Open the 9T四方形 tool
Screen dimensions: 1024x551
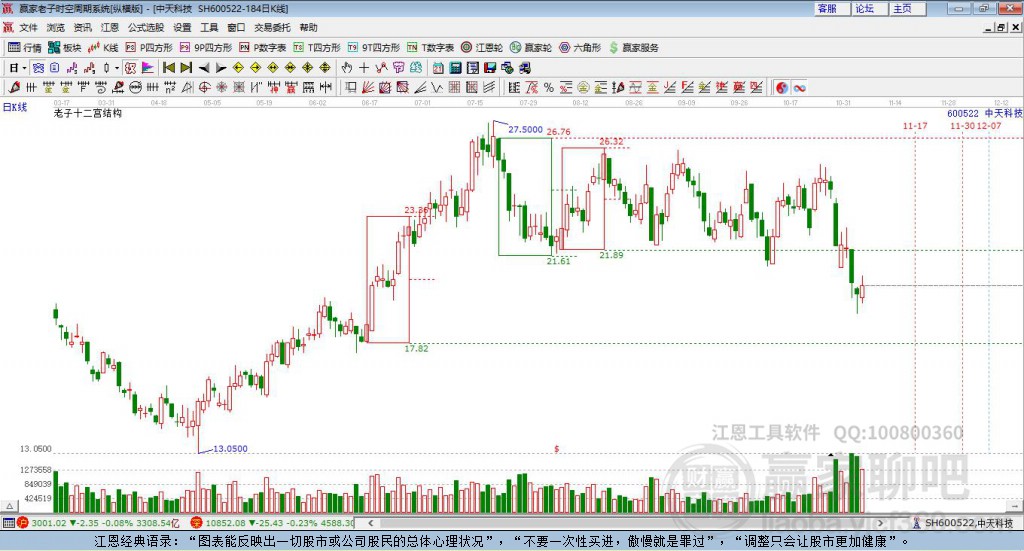click(374, 48)
